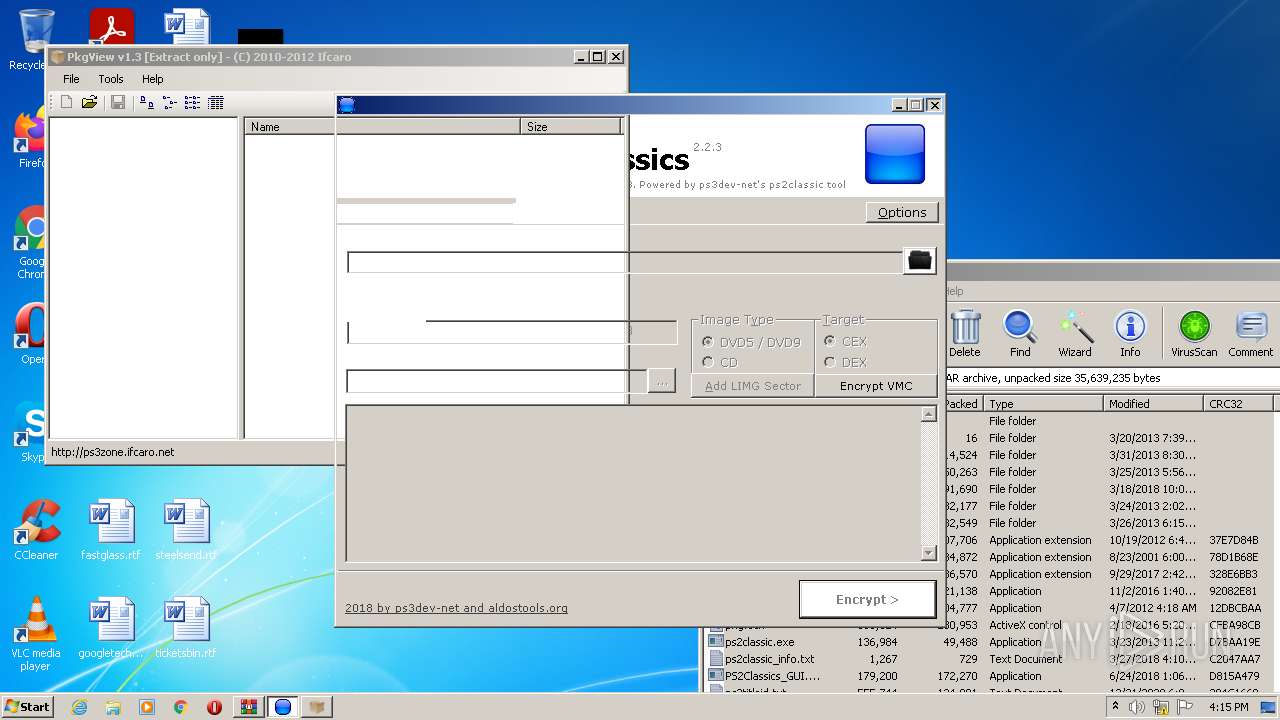Open steelsend.rtf on the desktop
The image size is (1280, 720).
coord(186,530)
